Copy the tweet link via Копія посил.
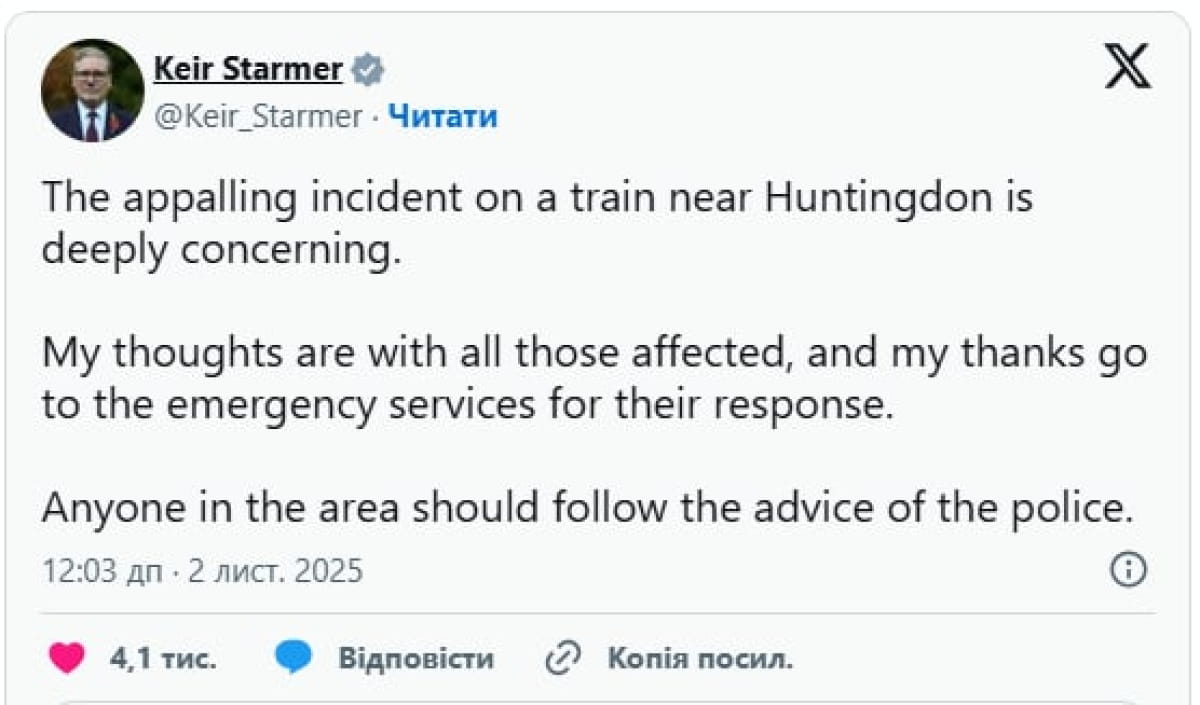This screenshot has height=705, width=1200. point(699,659)
